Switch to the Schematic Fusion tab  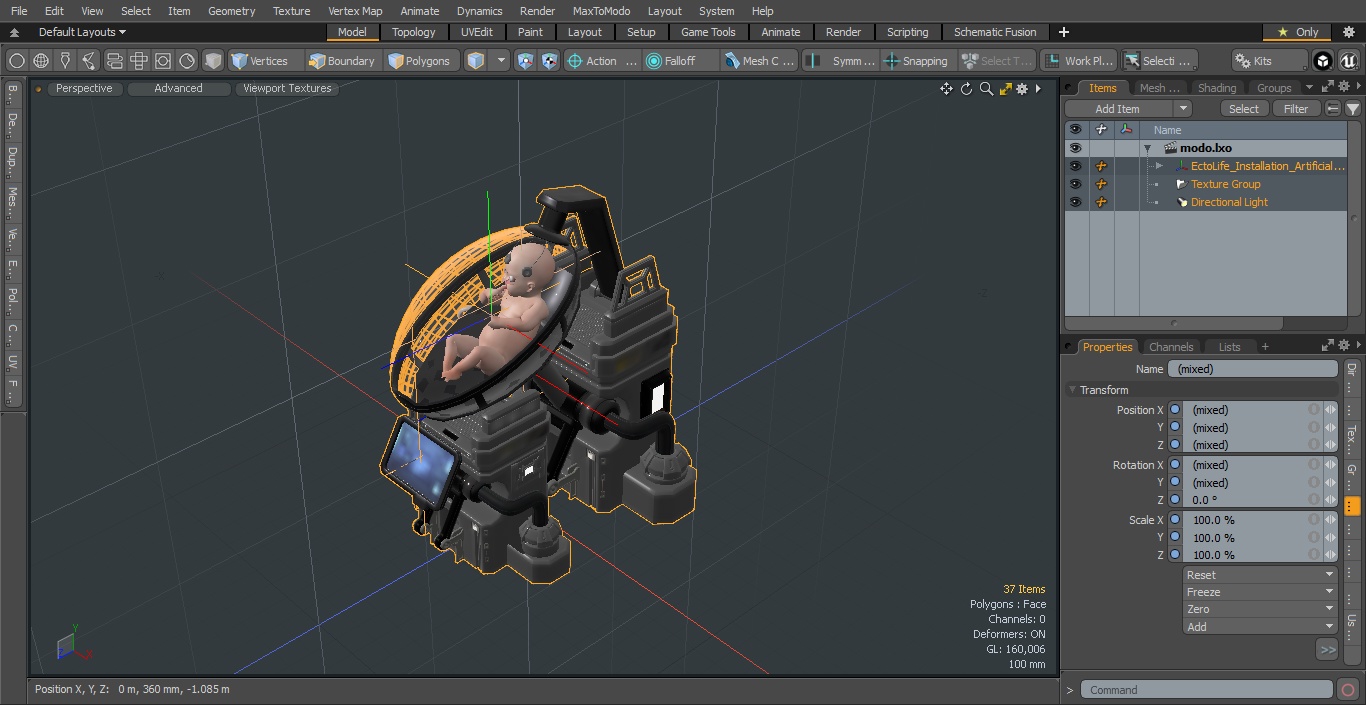click(x=995, y=32)
